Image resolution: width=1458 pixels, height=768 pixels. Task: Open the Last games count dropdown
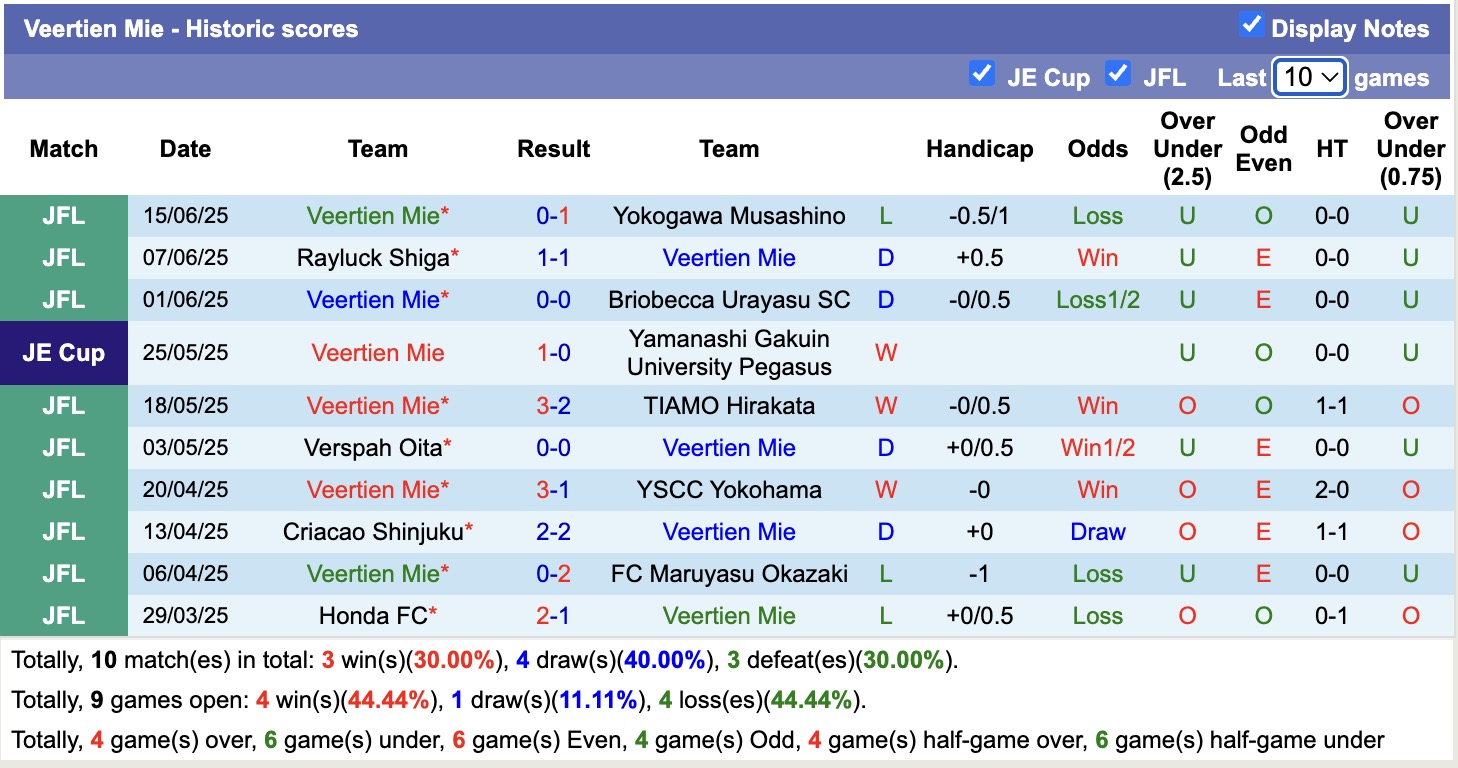(x=1309, y=77)
